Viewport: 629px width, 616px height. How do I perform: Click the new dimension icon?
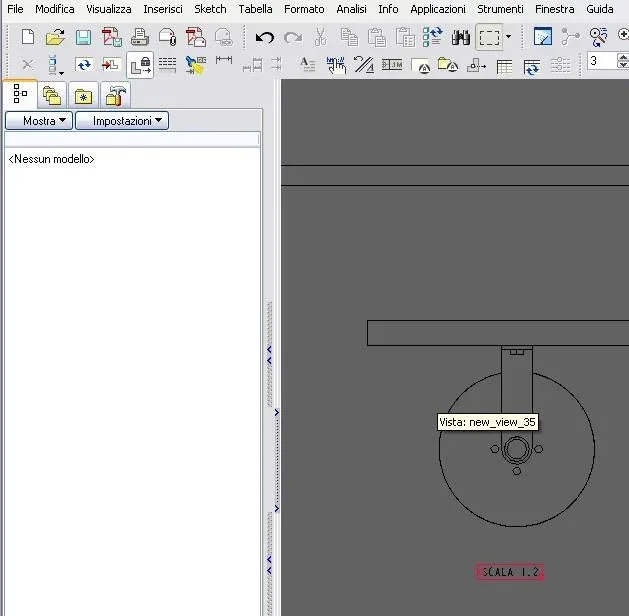223,60
